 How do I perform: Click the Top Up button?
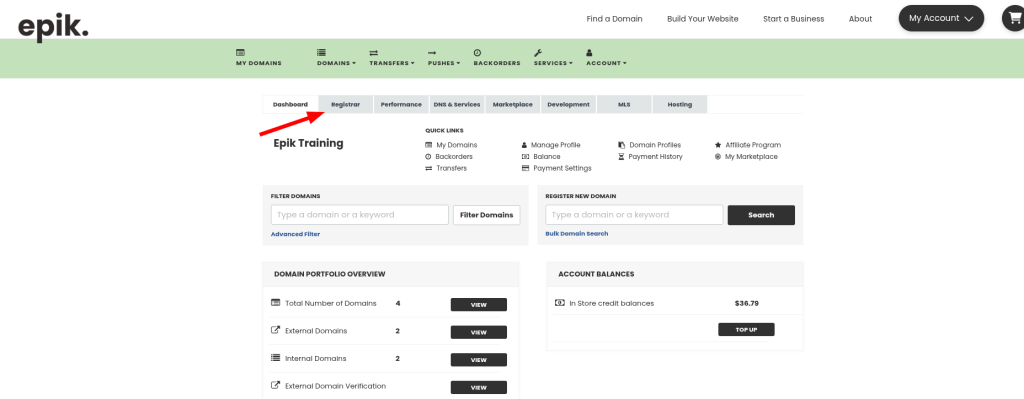[x=746, y=330]
